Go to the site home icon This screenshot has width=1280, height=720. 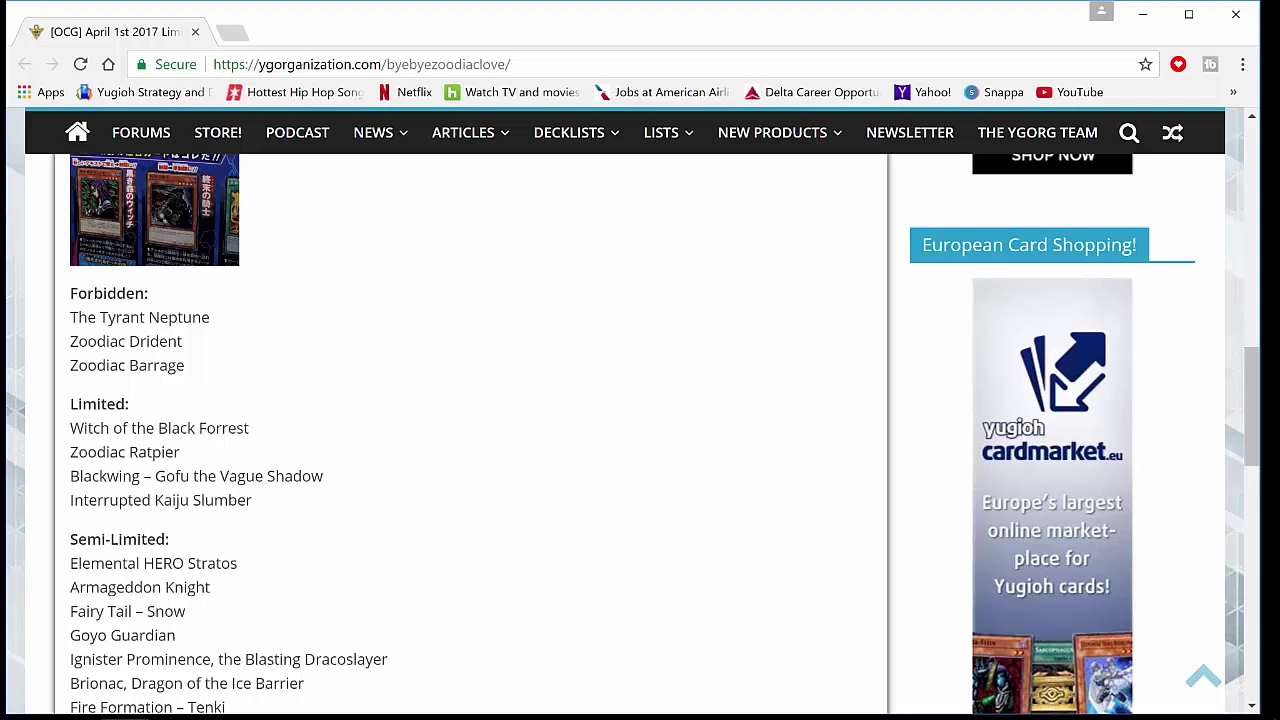pos(77,132)
